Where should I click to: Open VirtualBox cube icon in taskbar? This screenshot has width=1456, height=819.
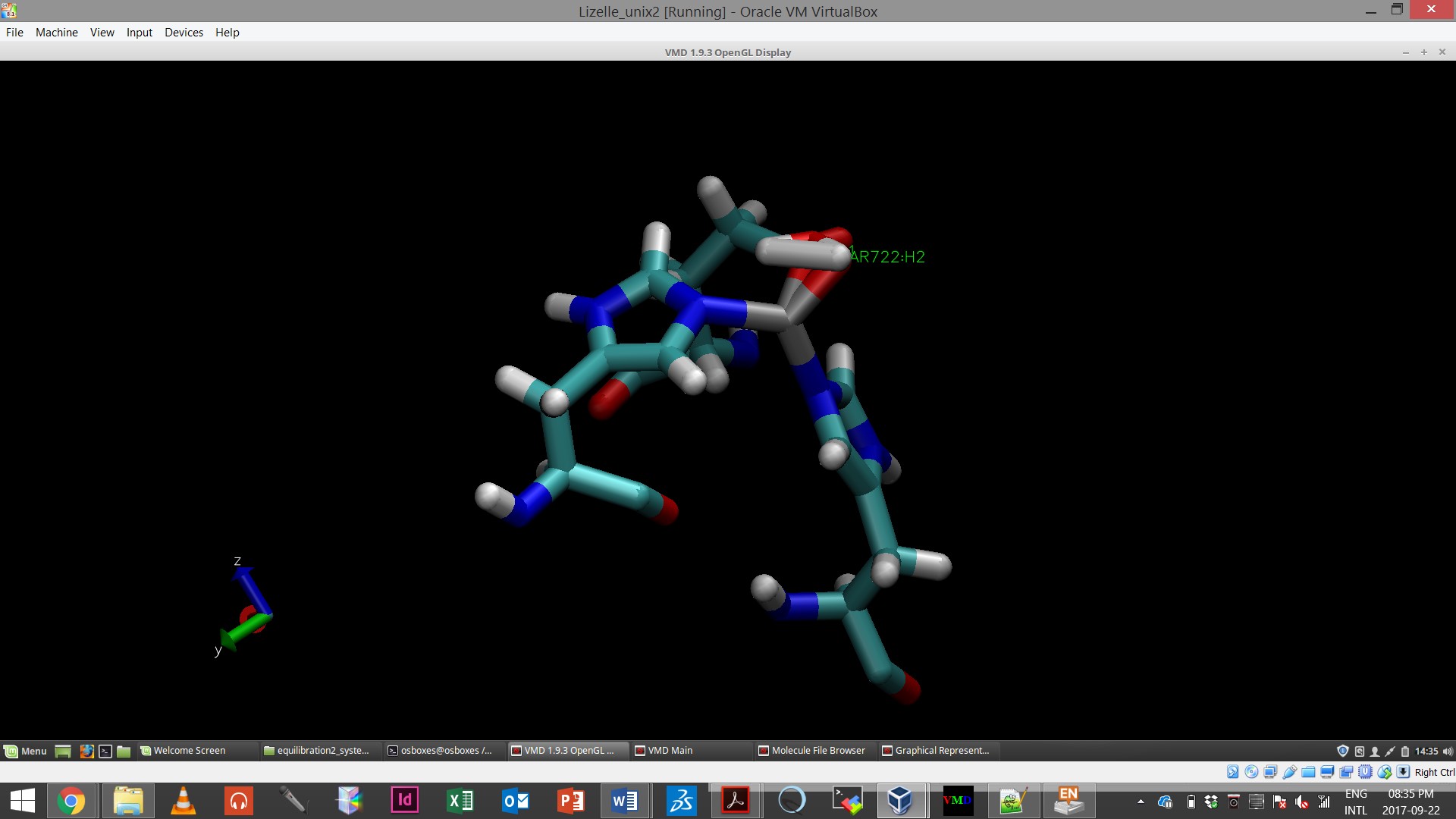pos(900,801)
